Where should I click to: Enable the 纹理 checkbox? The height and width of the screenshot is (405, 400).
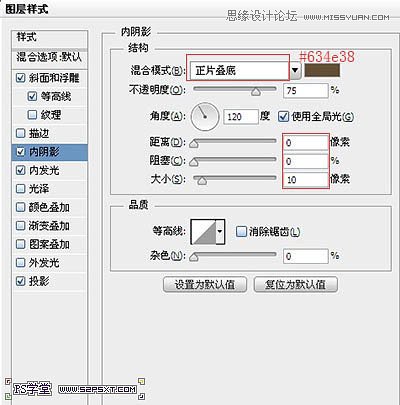click(x=32, y=115)
